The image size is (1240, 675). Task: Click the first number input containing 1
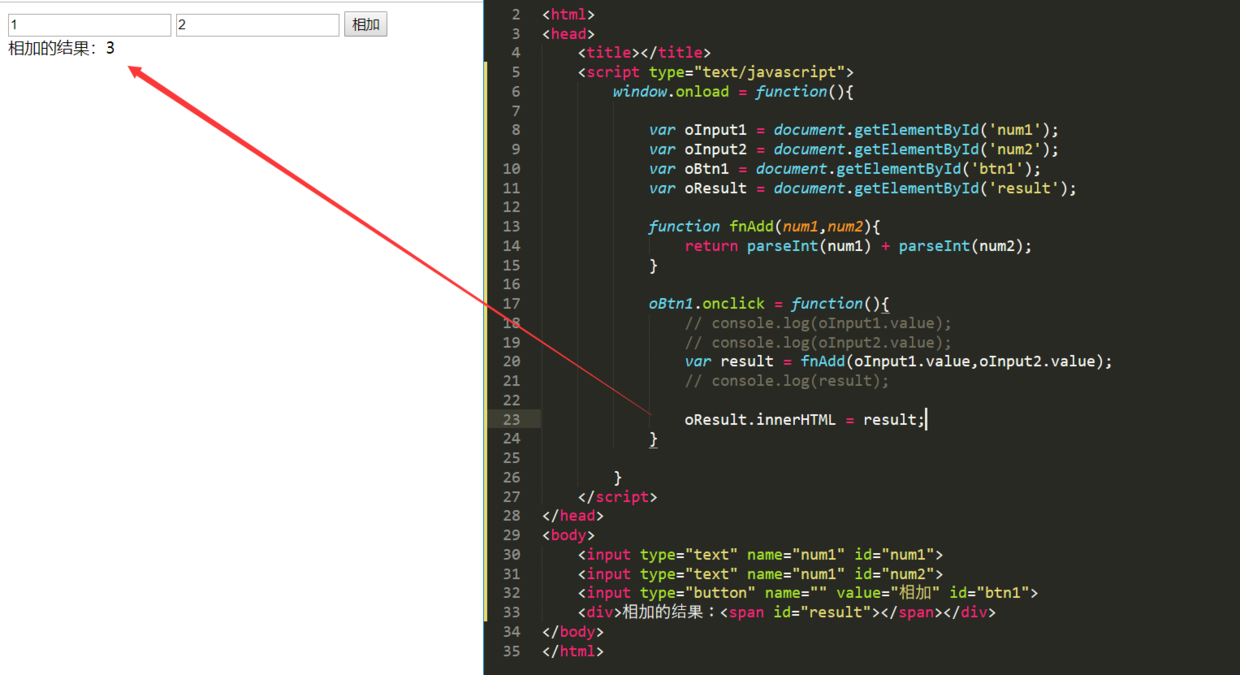click(x=89, y=25)
